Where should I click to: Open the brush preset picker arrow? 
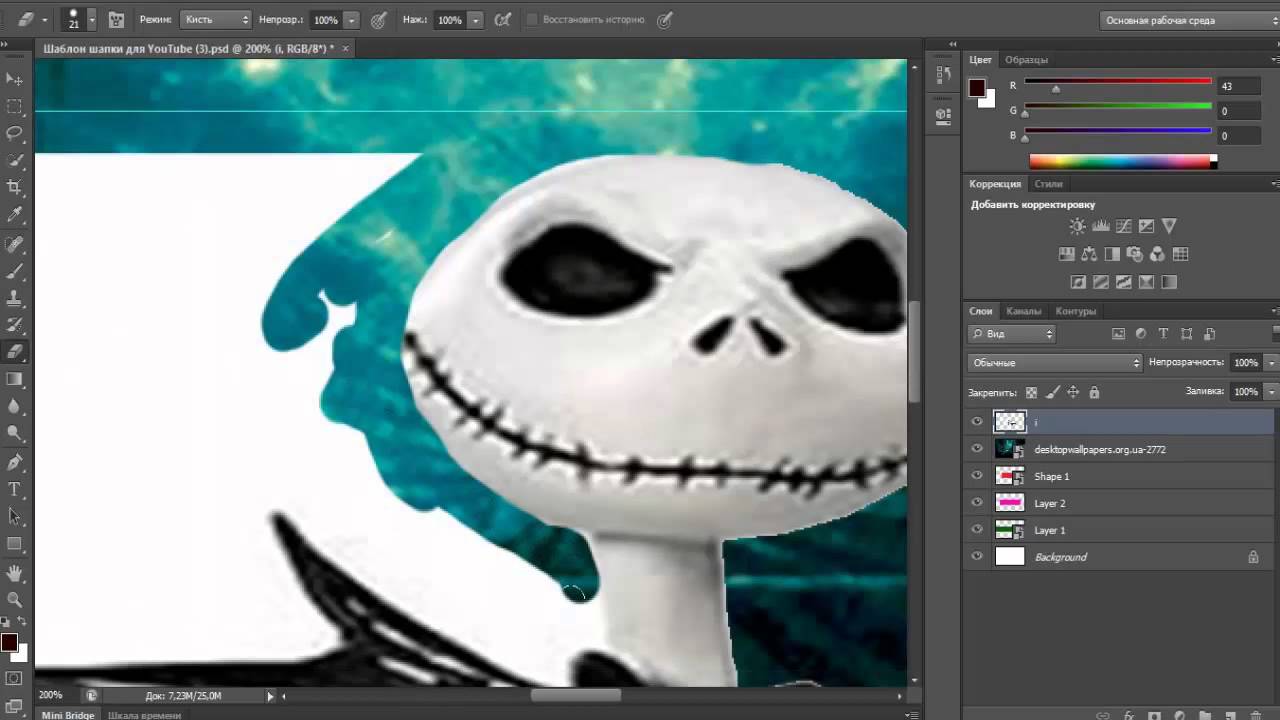pos(92,20)
